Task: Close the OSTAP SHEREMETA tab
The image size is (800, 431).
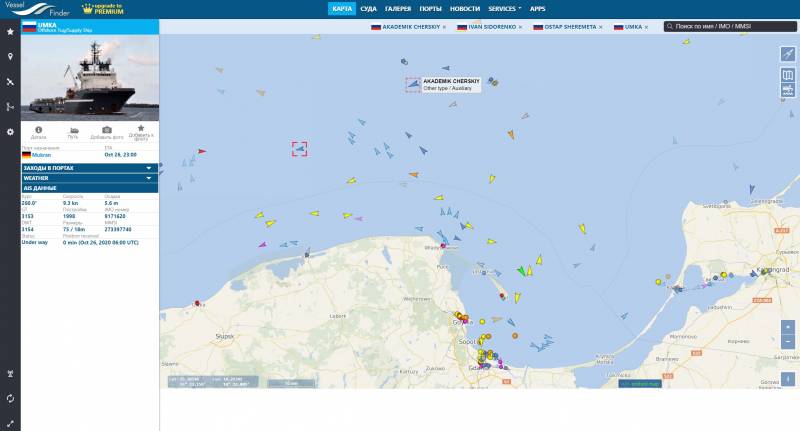Action: coord(601,27)
